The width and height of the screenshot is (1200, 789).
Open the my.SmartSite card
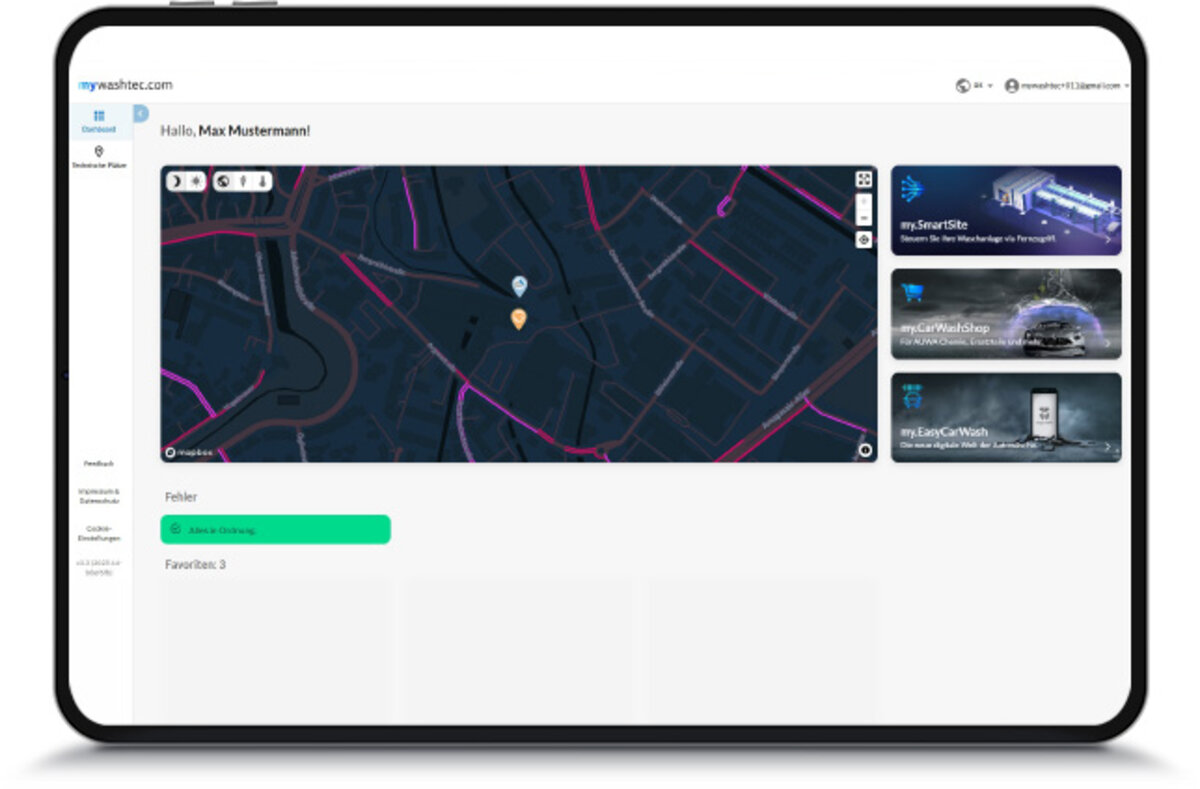[1006, 210]
